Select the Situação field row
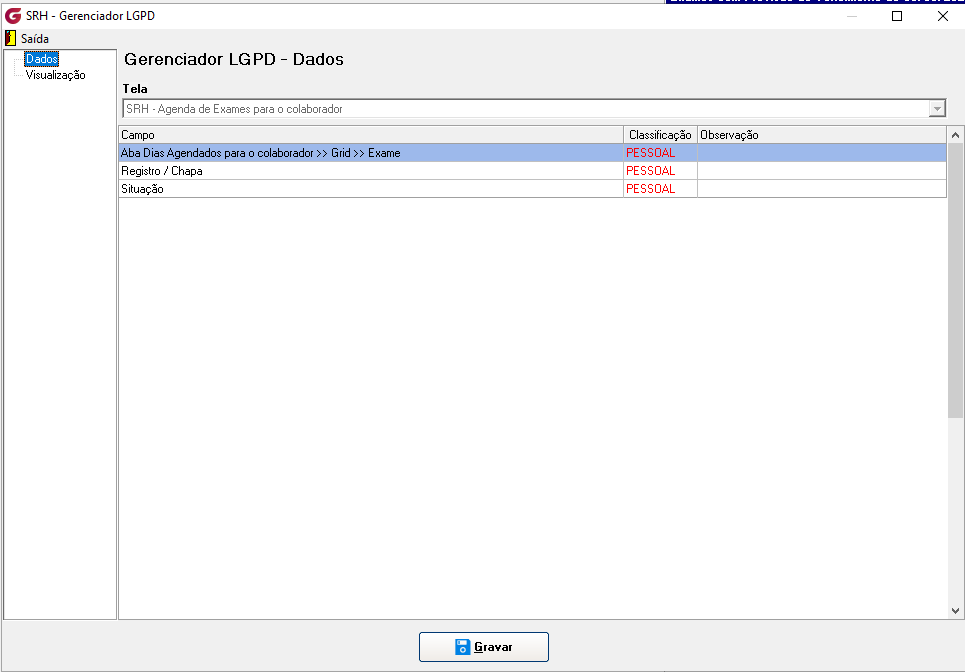 532,189
